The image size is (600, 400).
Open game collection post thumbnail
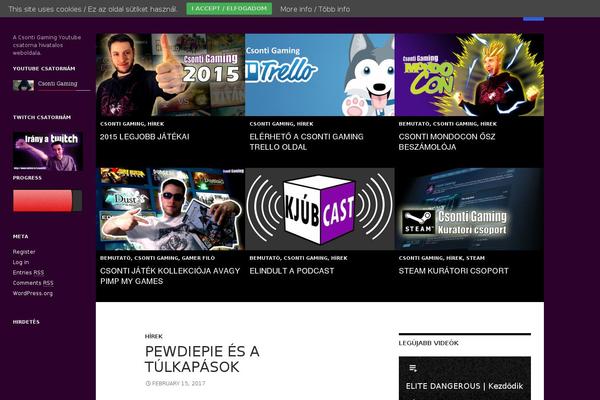(170, 209)
